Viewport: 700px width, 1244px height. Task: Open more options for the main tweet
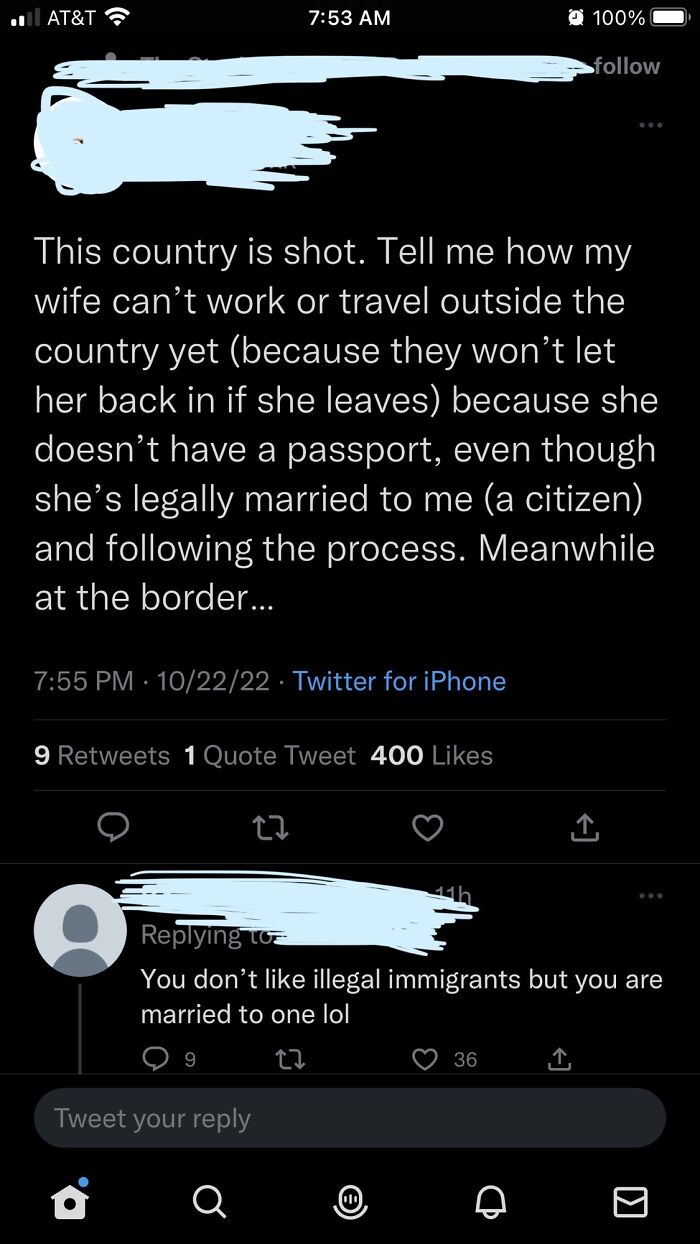click(651, 124)
